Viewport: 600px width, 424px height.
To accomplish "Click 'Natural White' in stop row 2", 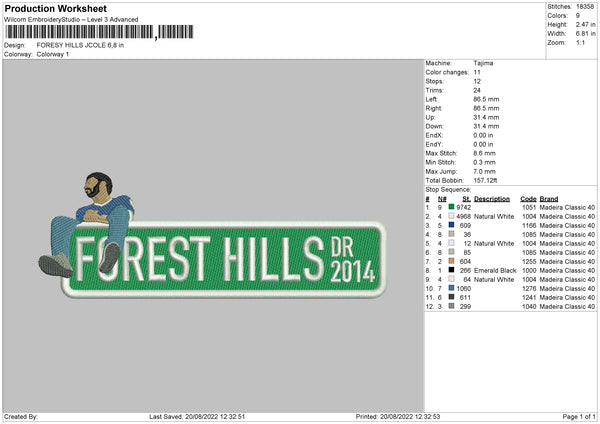I will click(x=494, y=217).
